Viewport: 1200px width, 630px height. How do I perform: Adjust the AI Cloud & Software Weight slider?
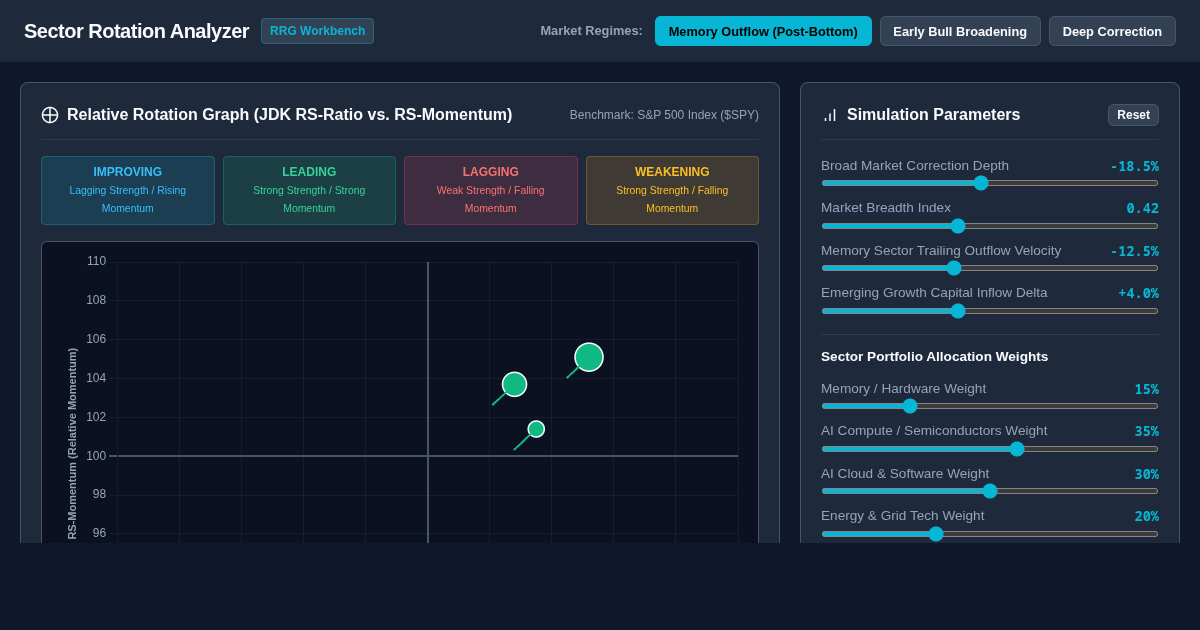click(x=990, y=491)
